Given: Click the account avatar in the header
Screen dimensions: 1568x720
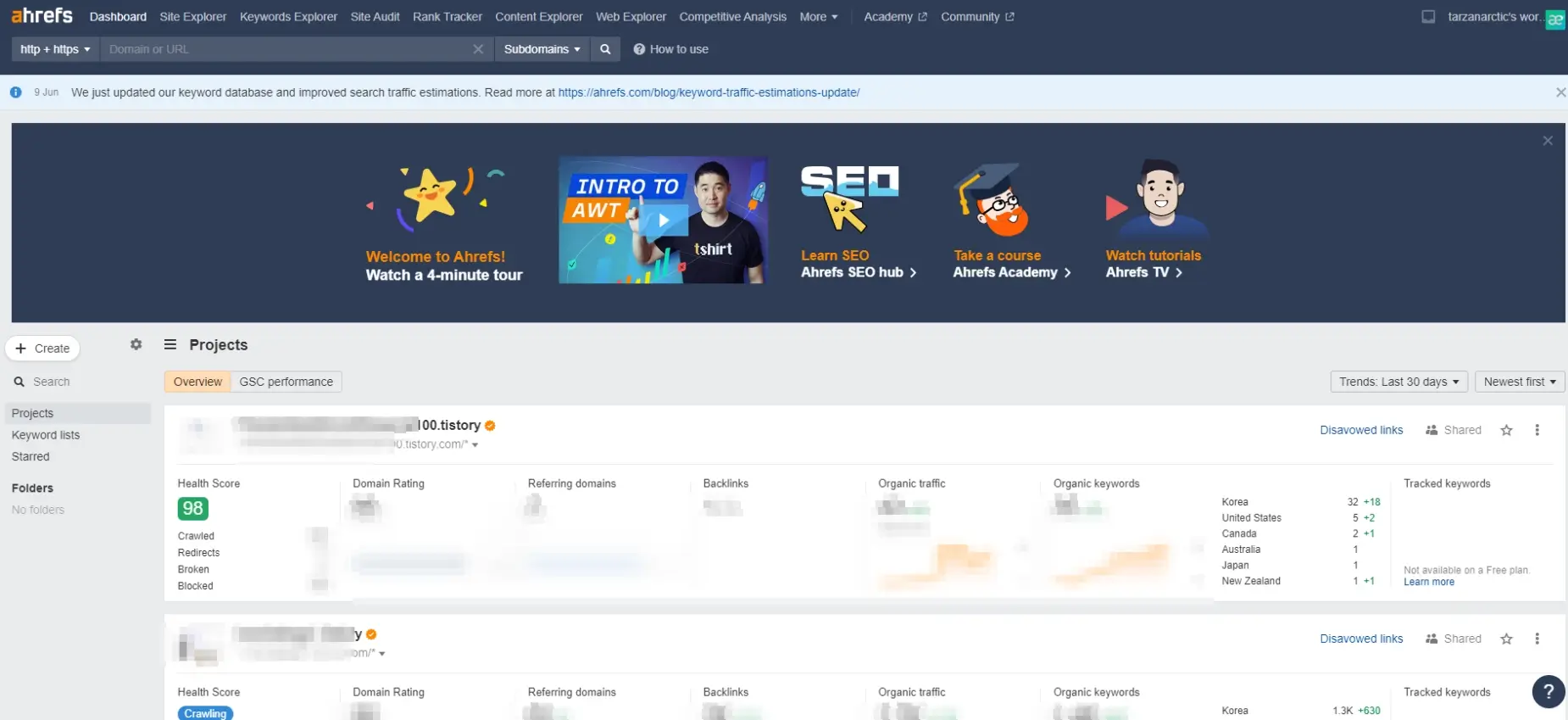Looking at the screenshot, I should click(x=1555, y=20).
